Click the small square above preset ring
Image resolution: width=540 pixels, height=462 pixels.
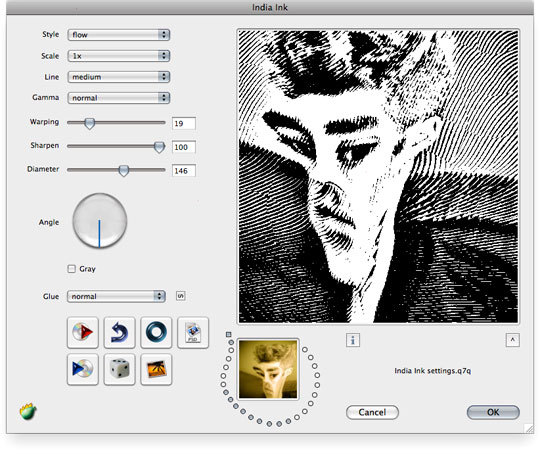click(228, 334)
